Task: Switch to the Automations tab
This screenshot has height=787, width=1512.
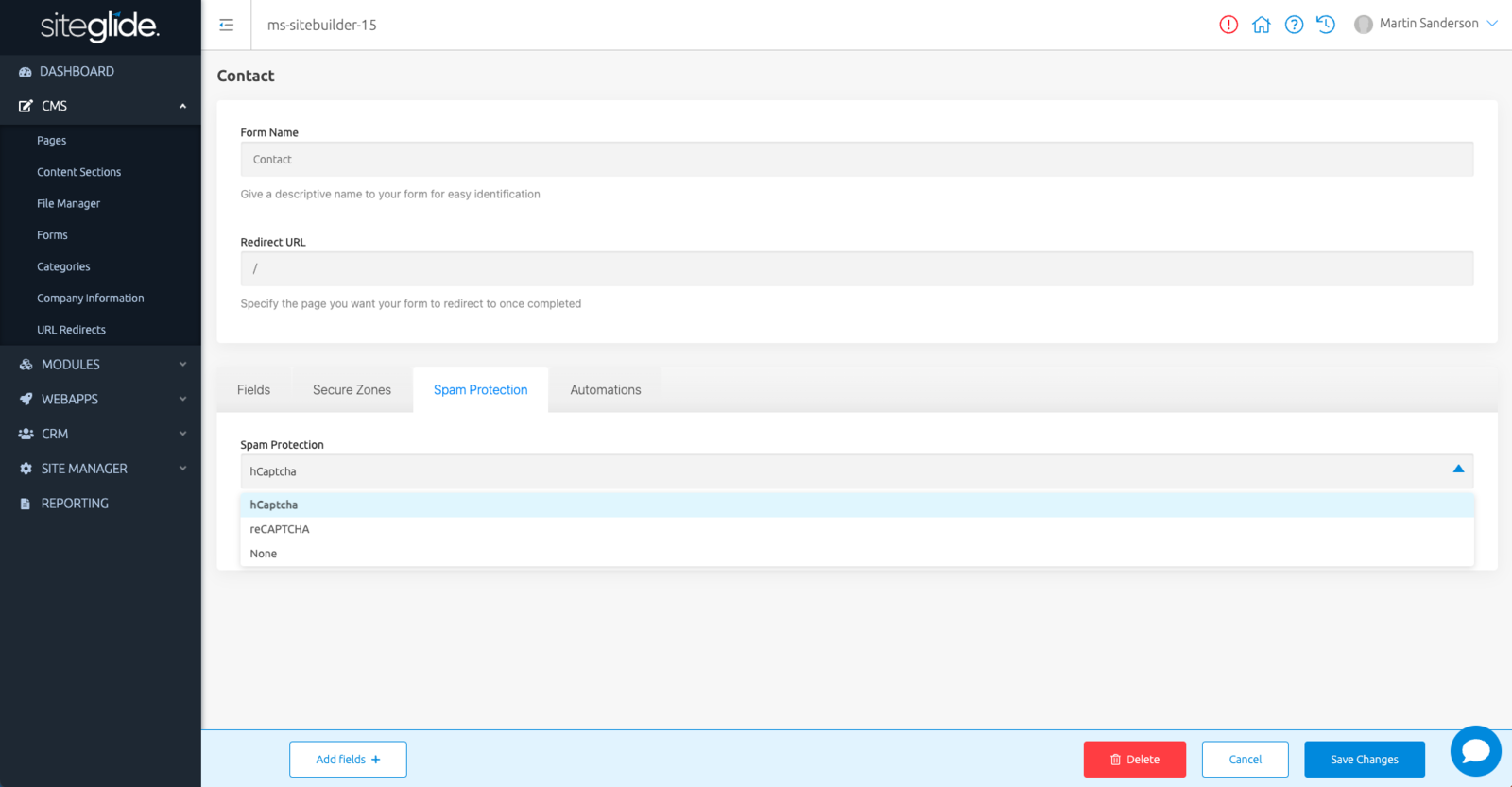Action: coord(605,390)
